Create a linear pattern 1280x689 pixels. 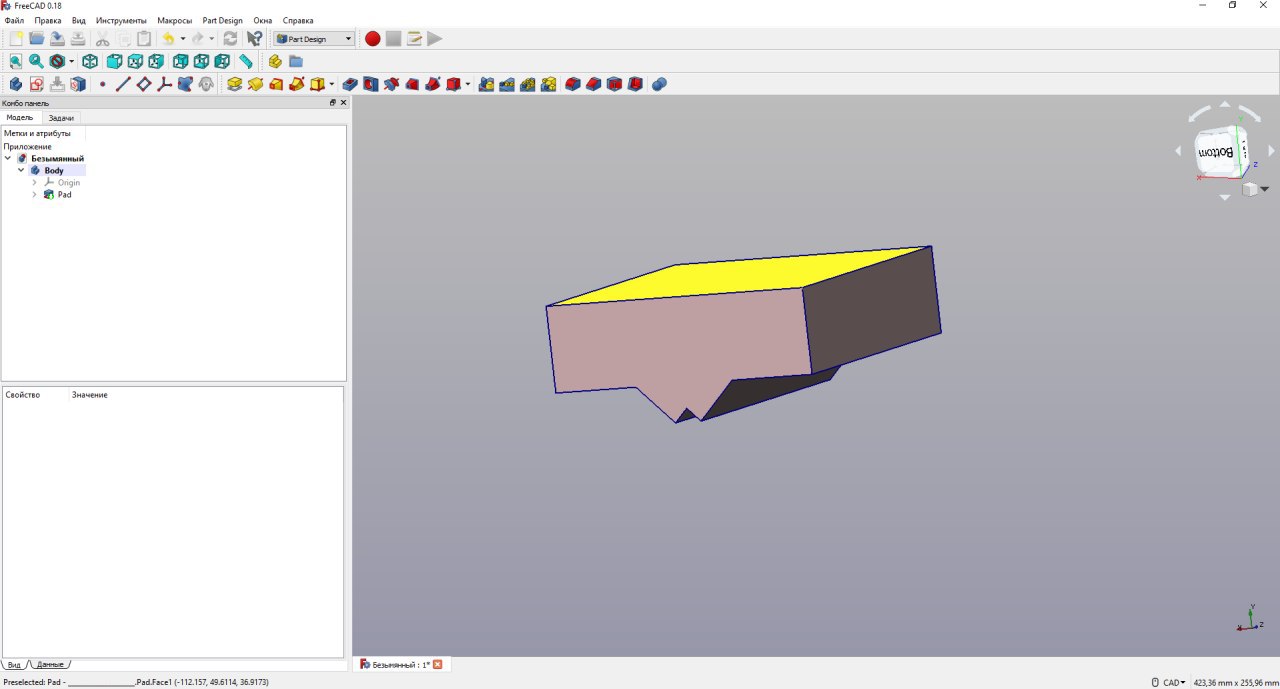point(507,84)
